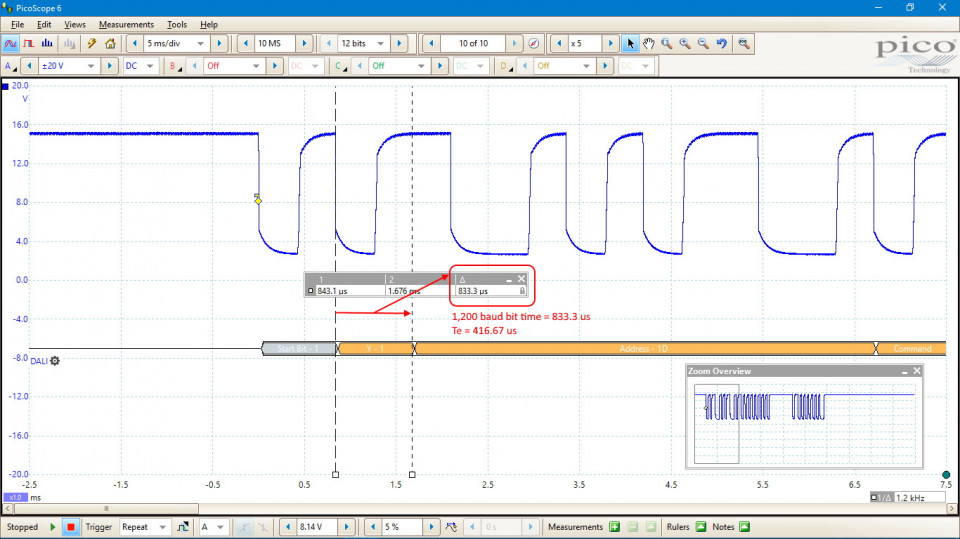The width and height of the screenshot is (960, 539).
Task: Toggle the Rulers legend button
Action: (701, 527)
